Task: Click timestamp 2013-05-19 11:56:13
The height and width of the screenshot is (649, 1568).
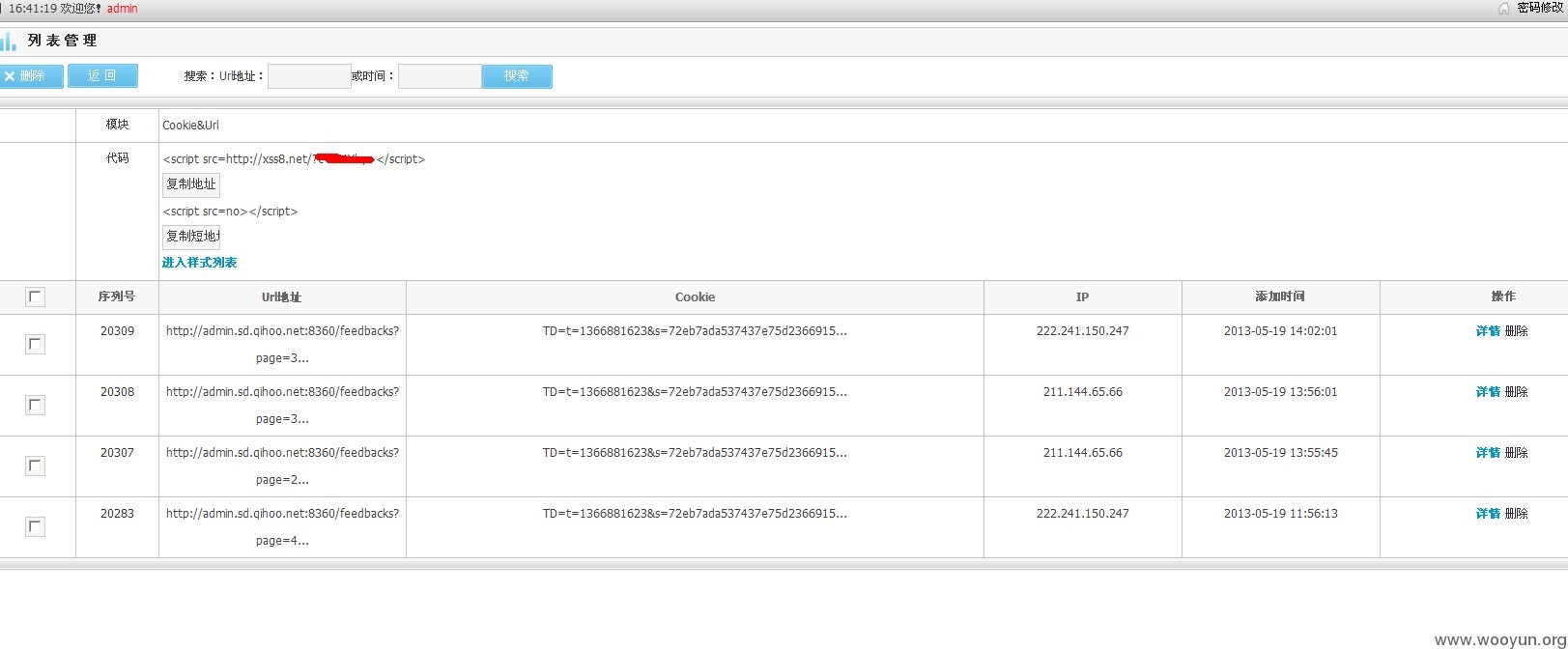Action: (1280, 514)
